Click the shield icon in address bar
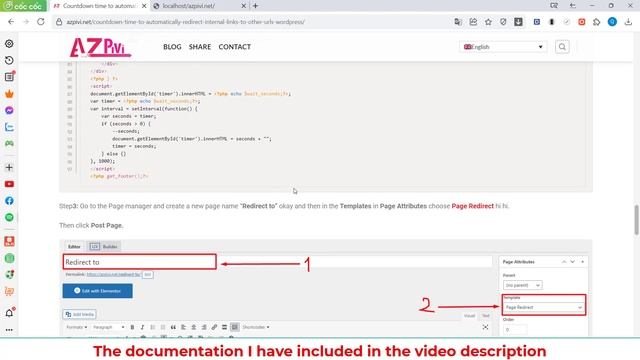This screenshot has height=360, width=640. coord(503,22)
